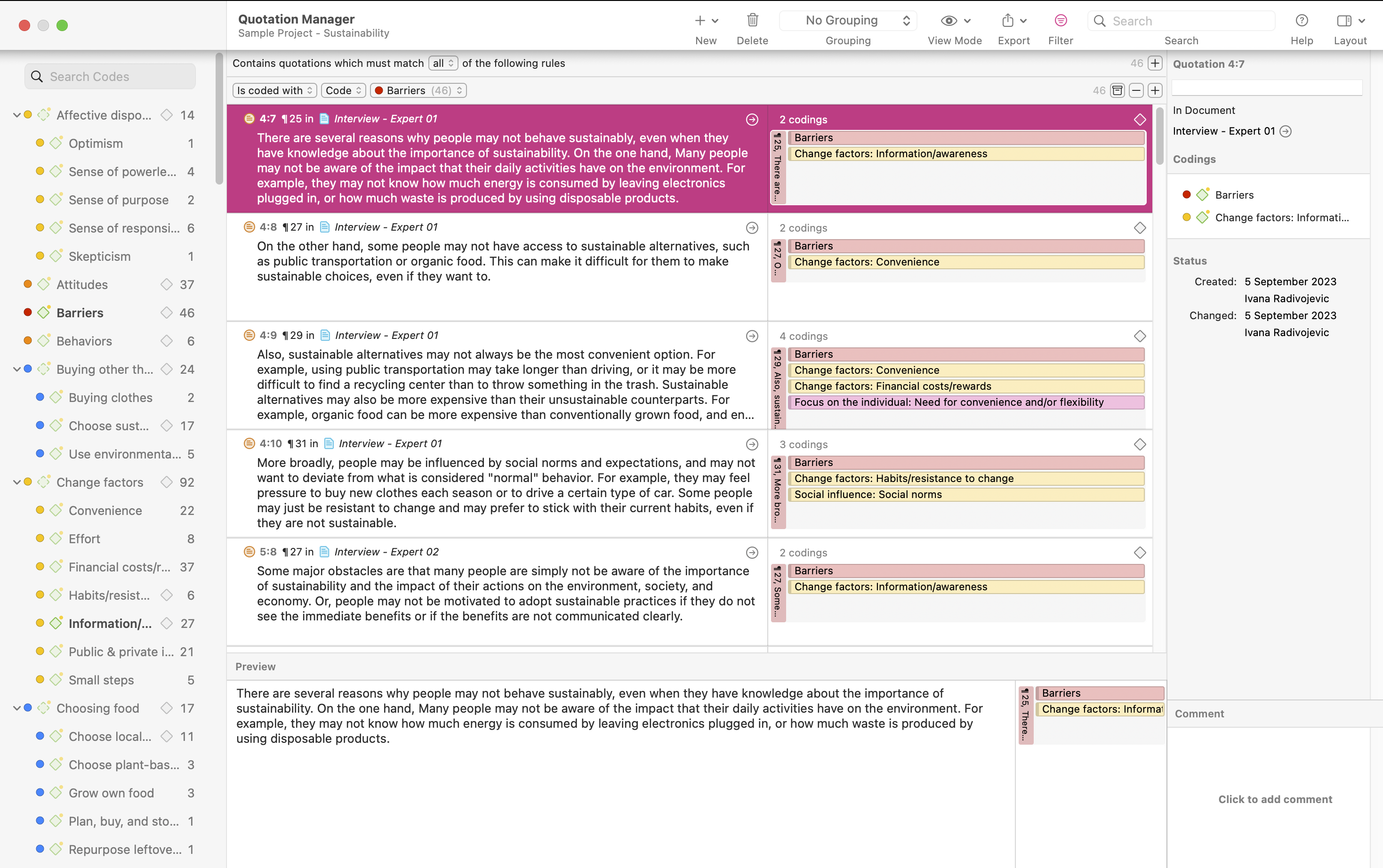The width and height of the screenshot is (1383, 868).
Task: Open the No Grouping dropdown
Action: [848, 21]
